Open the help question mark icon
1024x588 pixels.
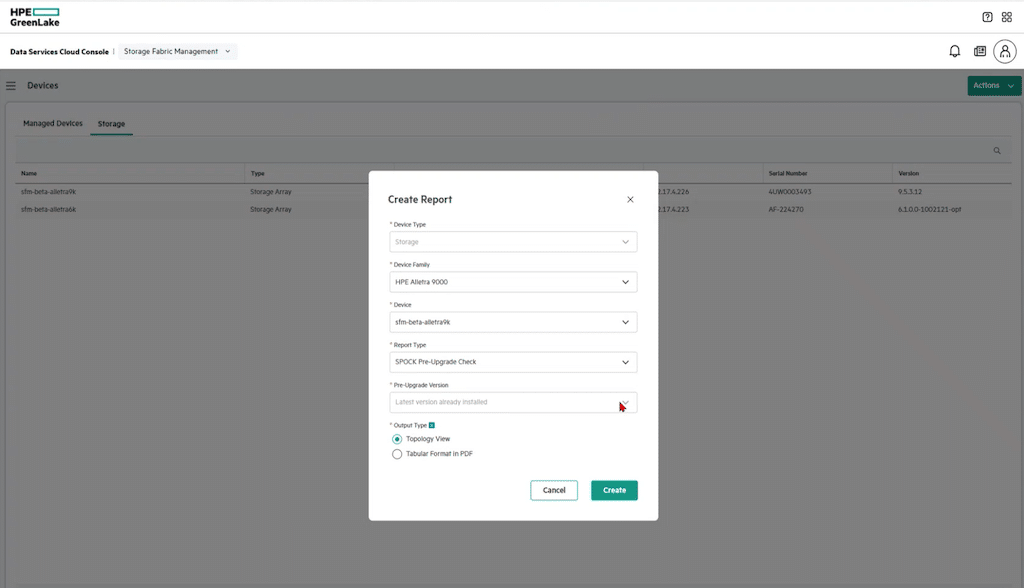(x=987, y=17)
